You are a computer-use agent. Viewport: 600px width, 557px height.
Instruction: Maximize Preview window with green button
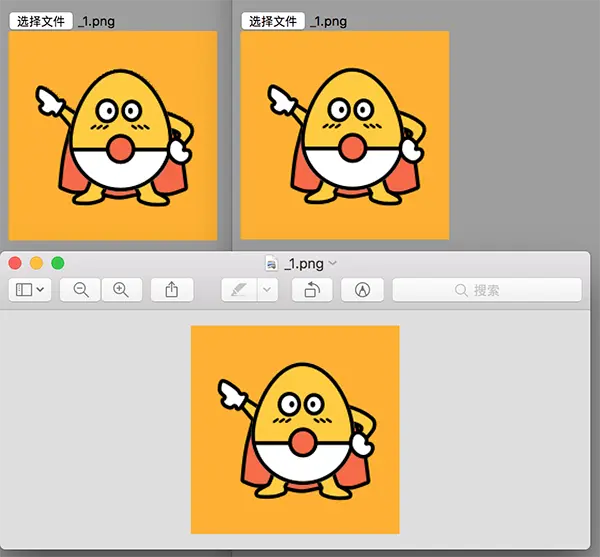point(58,263)
